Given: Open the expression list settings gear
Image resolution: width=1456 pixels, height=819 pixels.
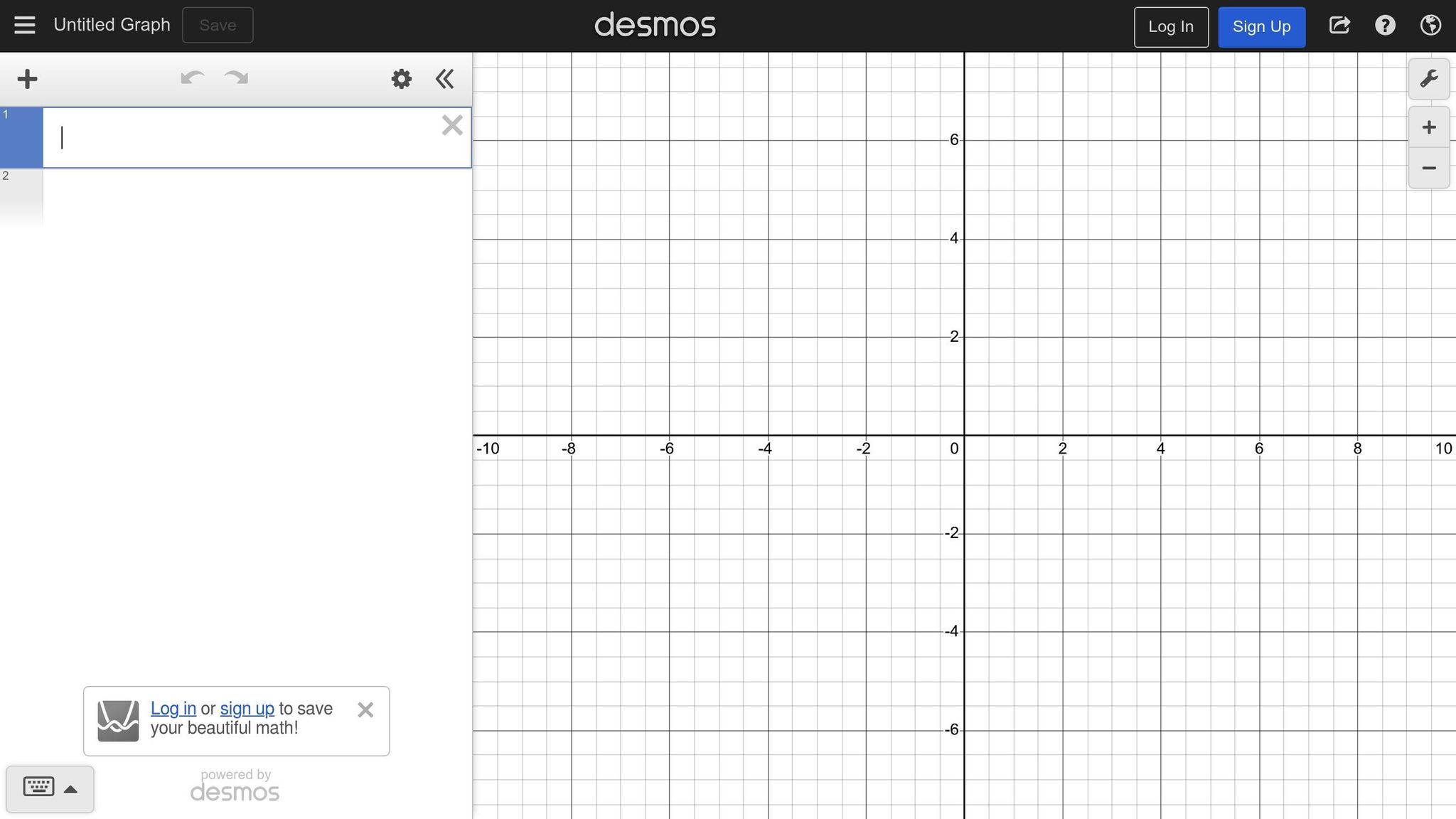Looking at the screenshot, I should (x=400, y=78).
